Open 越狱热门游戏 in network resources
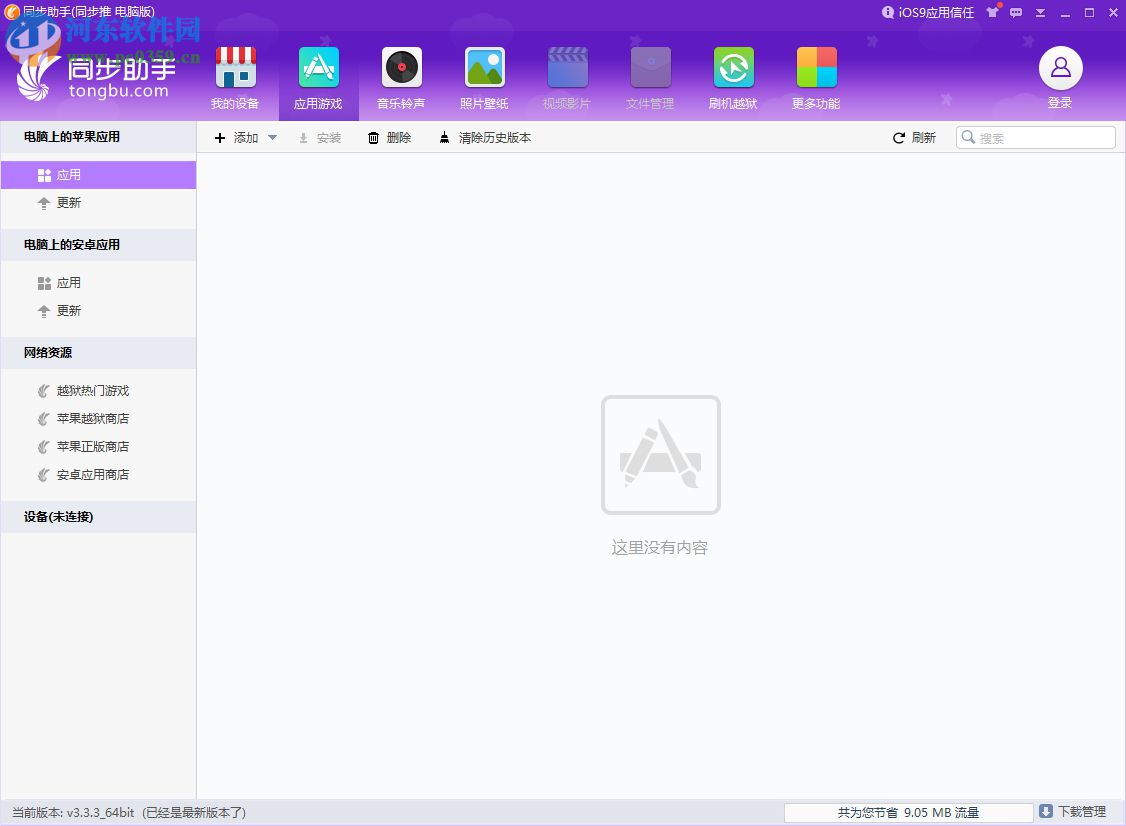 [98, 391]
